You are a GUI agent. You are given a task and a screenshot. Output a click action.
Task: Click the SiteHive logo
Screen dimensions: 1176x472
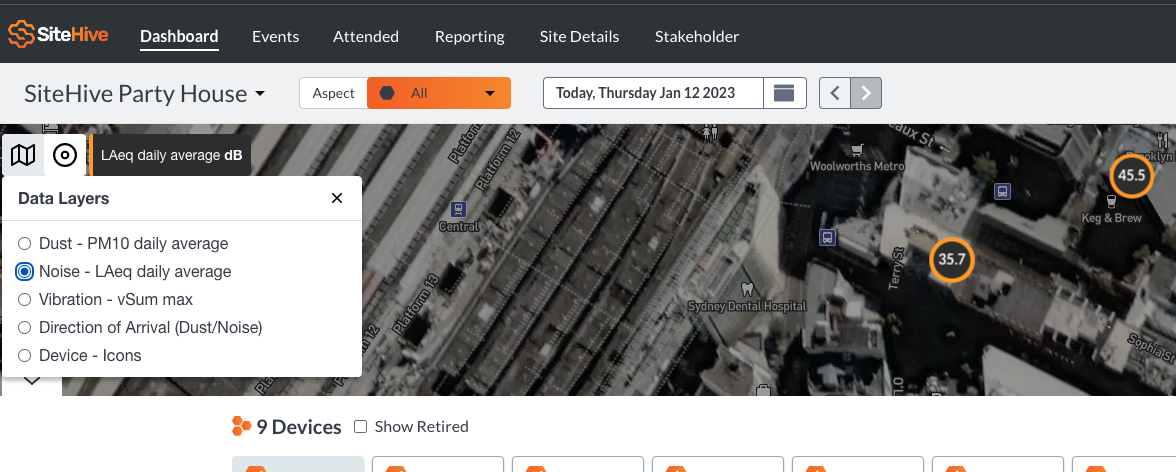click(x=58, y=35)
